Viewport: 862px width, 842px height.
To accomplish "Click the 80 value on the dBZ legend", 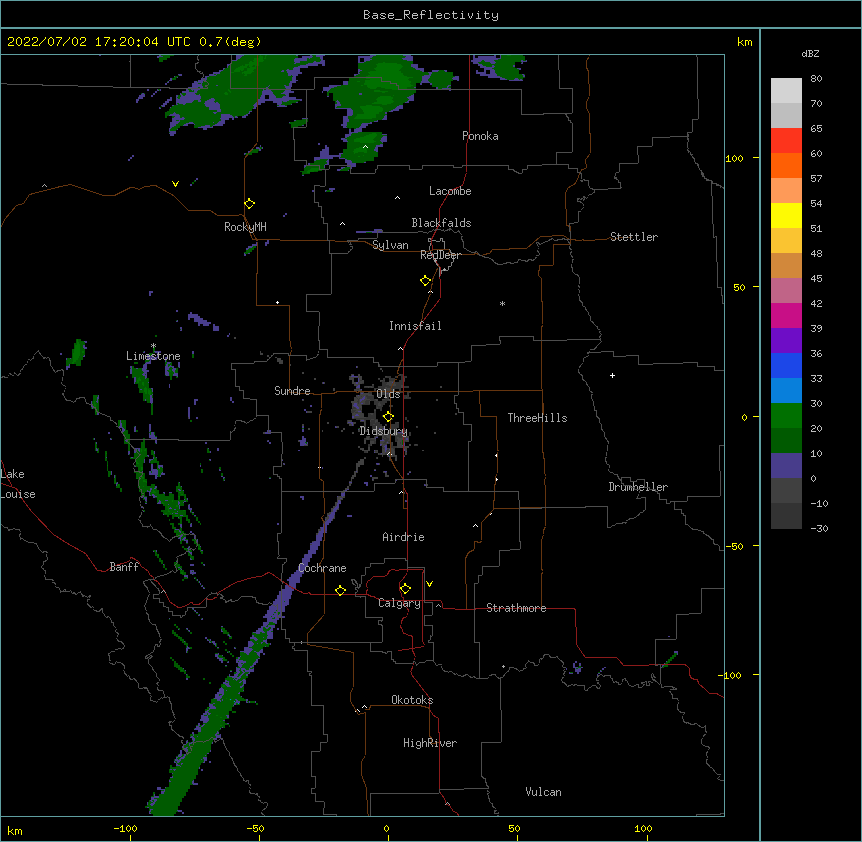I will tap(816, 79).
